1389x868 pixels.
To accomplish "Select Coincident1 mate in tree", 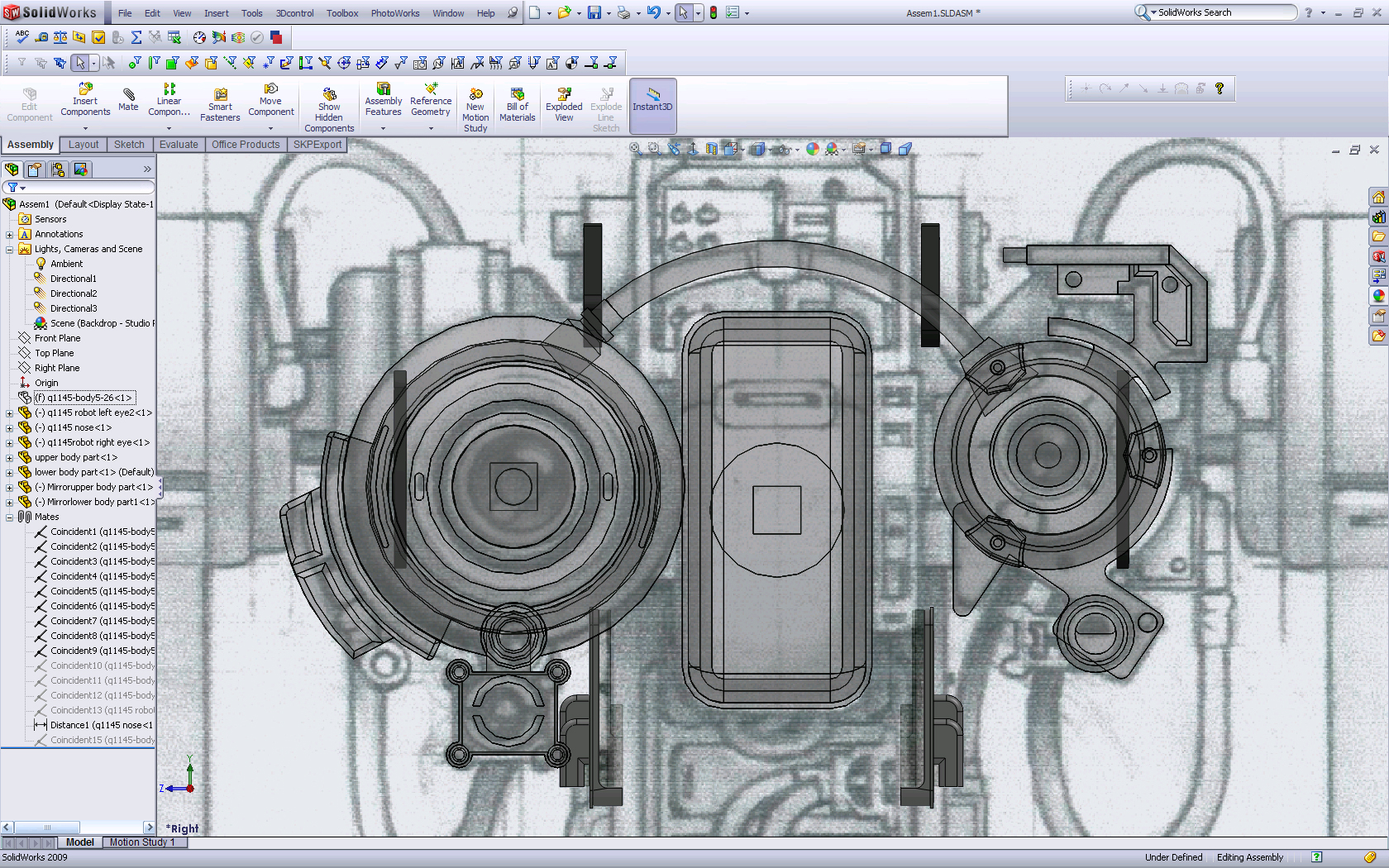I will 94,532.
